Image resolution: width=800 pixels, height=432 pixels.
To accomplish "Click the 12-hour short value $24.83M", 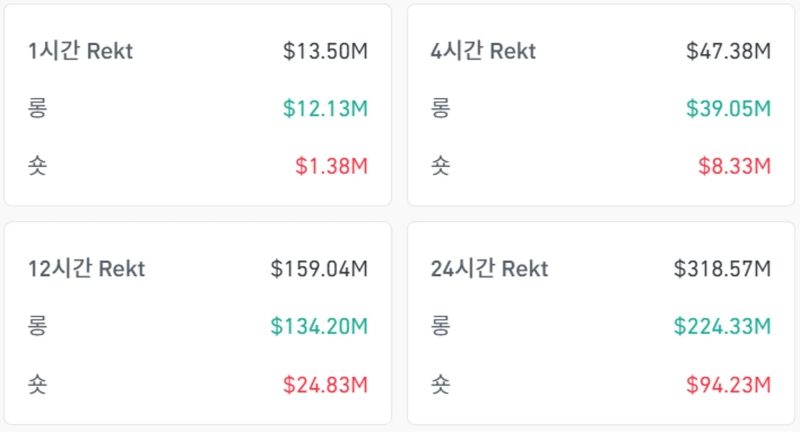I will pos(325,384).
